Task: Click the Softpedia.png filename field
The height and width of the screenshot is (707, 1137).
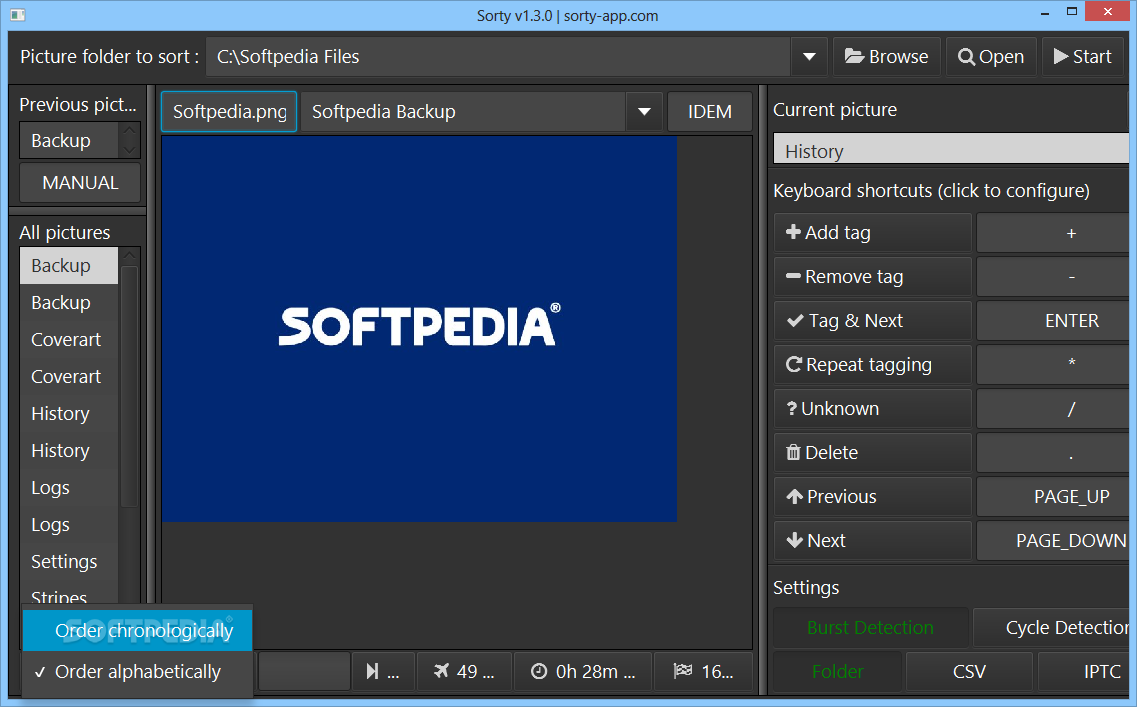Action: (x=229, y=112)
